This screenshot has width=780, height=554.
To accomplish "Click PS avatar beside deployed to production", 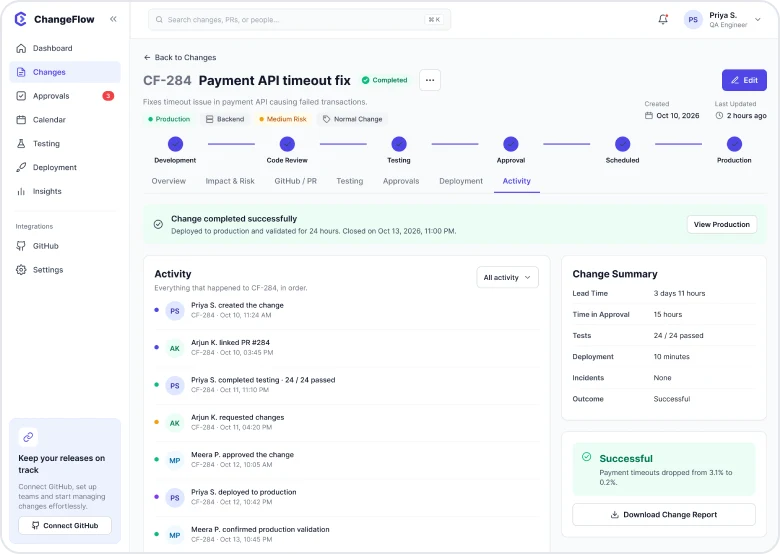I will pyautogui.click(x=175, y=498).
